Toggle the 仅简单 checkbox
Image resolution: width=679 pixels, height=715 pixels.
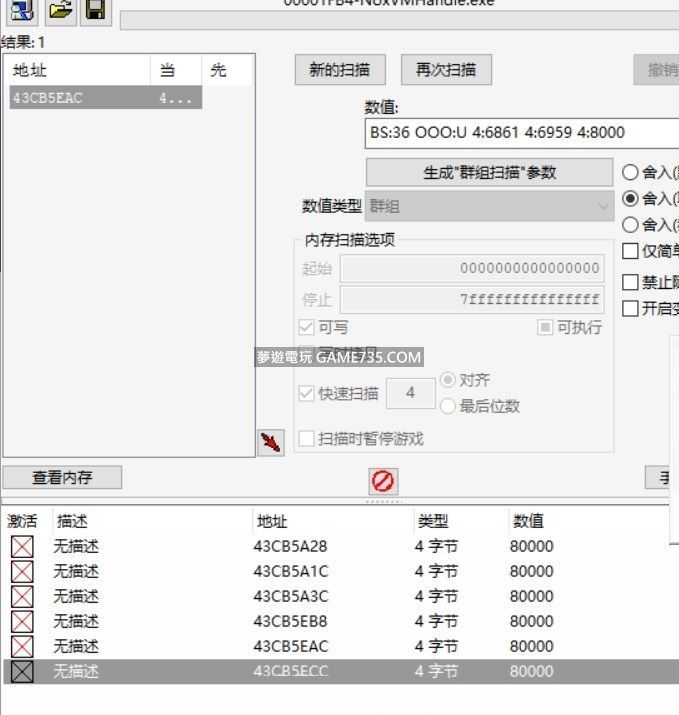630,251
